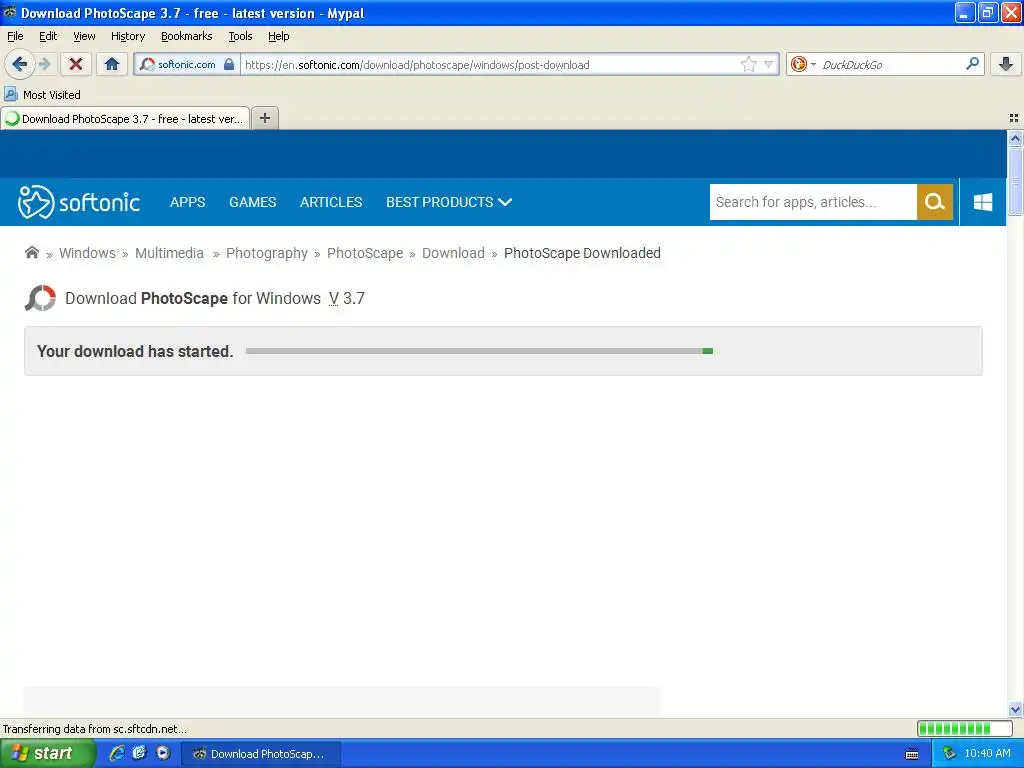Screen dimensions: 1024x768
Task: Open the File menu
Action: point(15,36)
